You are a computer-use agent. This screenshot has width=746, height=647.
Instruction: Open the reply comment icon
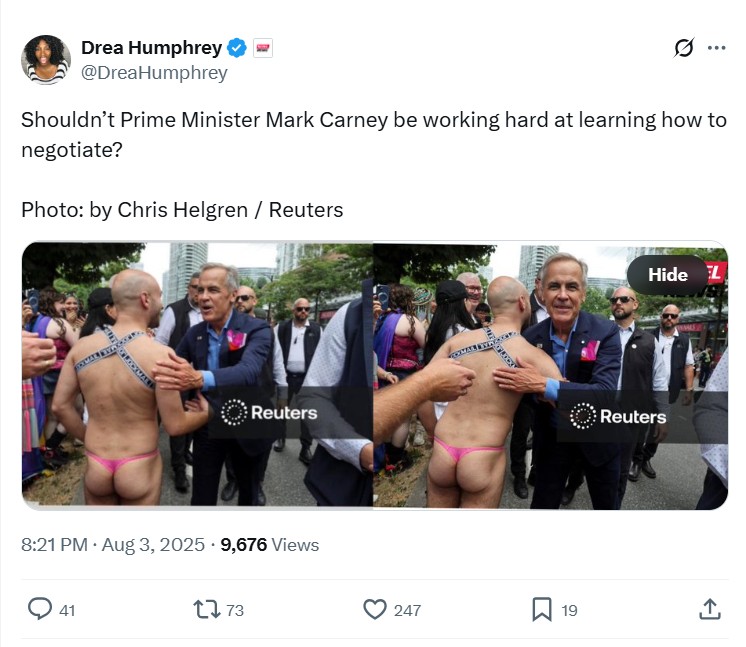point(40,609)
